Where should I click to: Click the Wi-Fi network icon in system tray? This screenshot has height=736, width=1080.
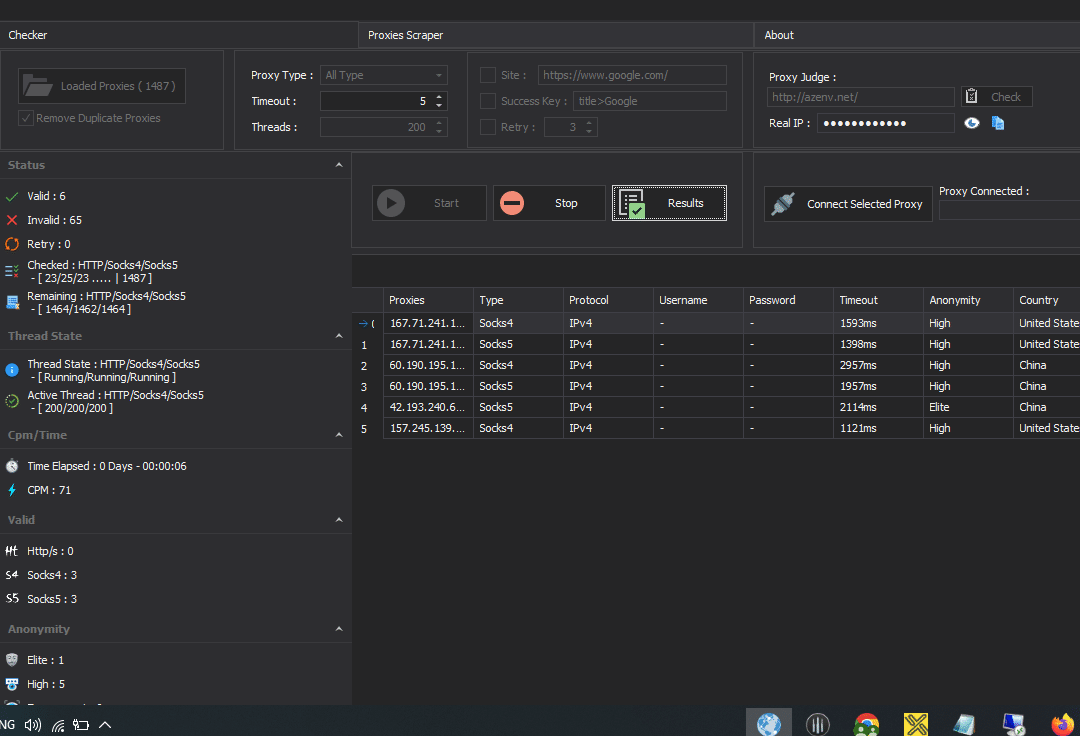coord(58,725)
